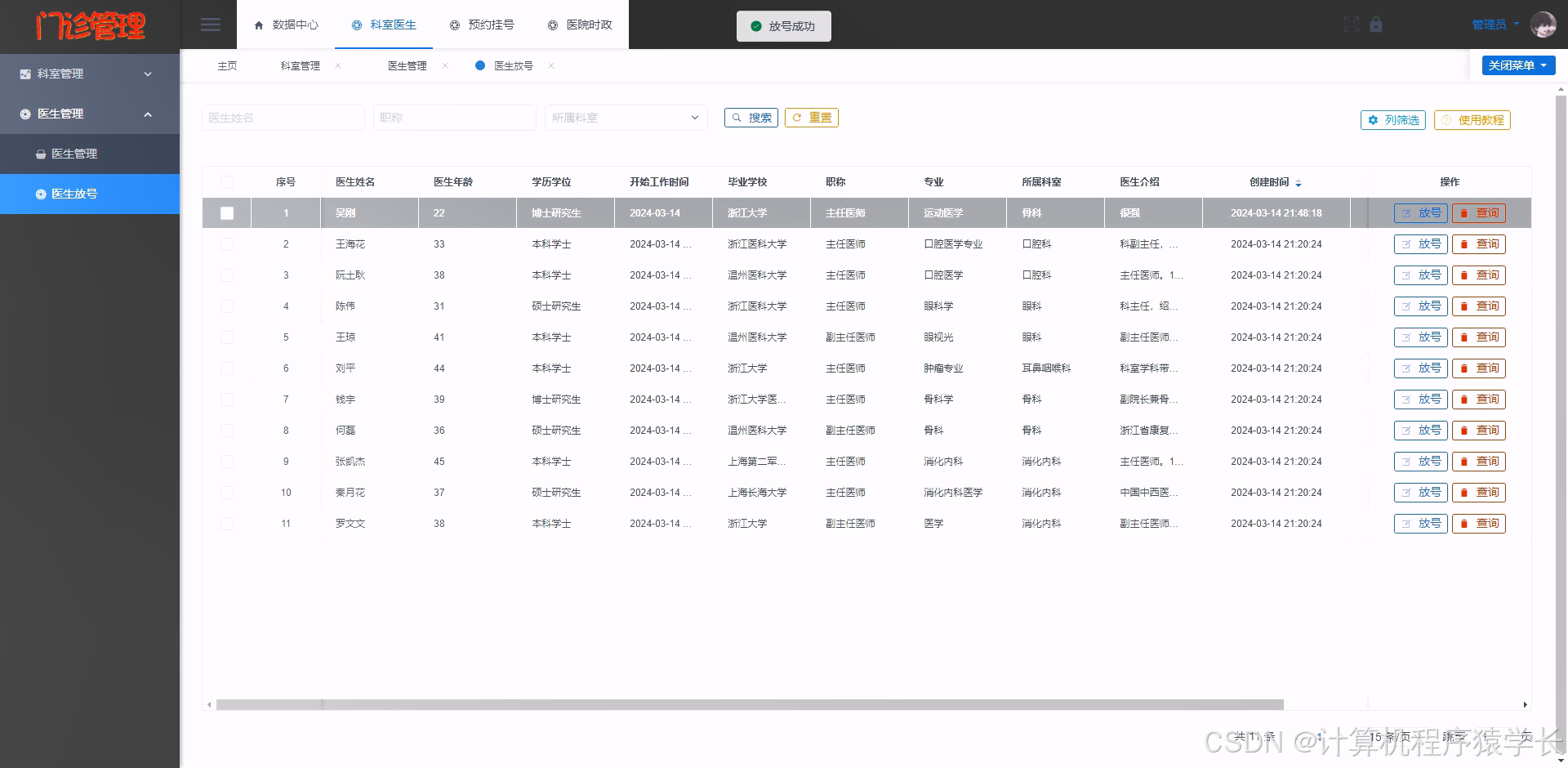This screenshot has width=1568, height=768.
Task: Close the 医生放号 page tab
Action: point(551,65)
